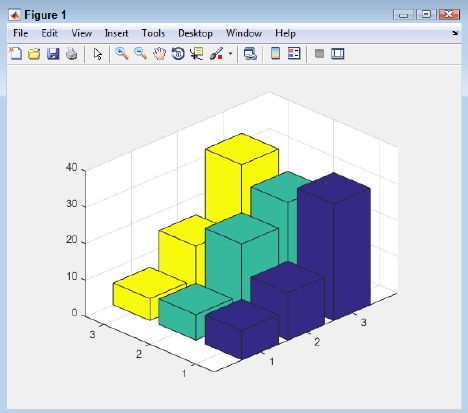Click the tallest yellow bar in the chart
The image size is (468, 413).
point(242,177)
